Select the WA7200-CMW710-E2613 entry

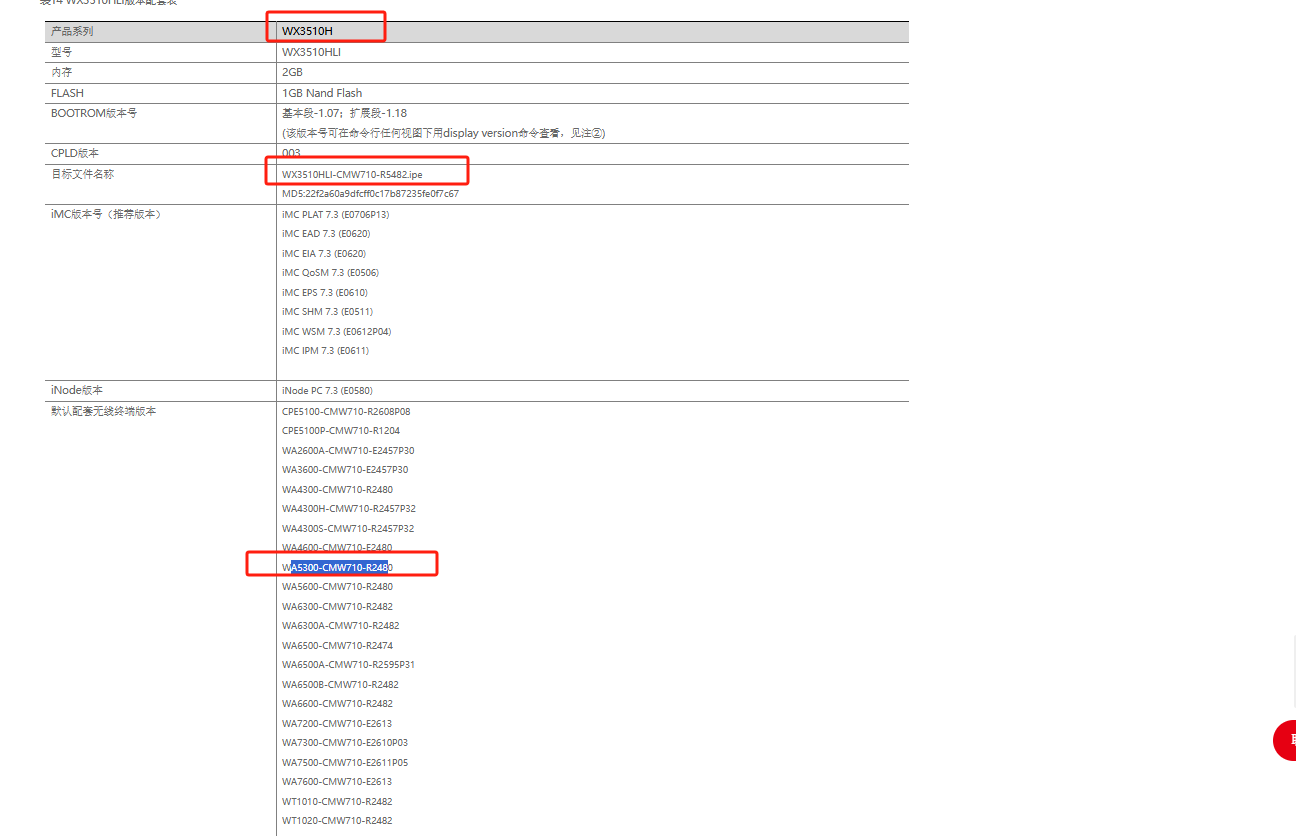(x=337, y=724)
